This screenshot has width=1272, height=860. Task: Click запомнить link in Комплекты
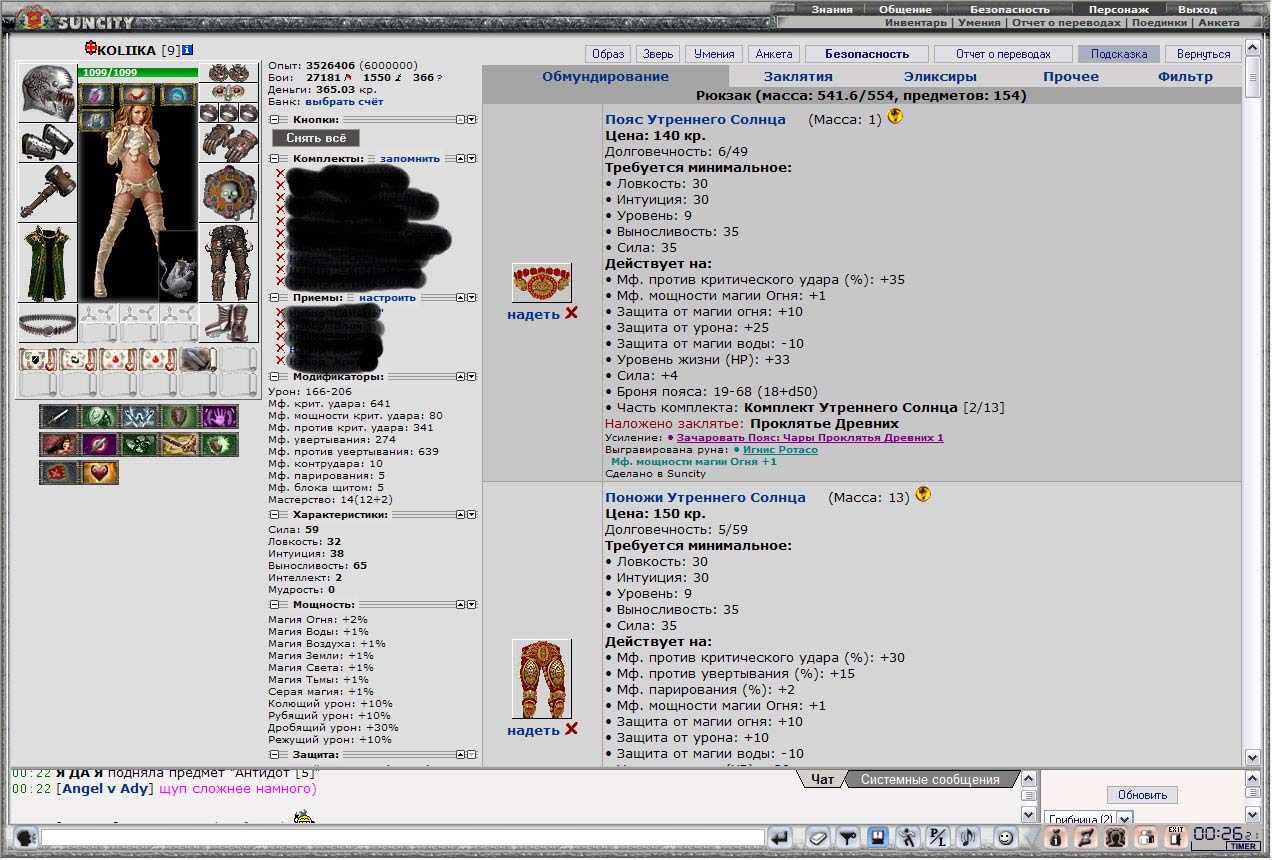click(x=409, y=158)
